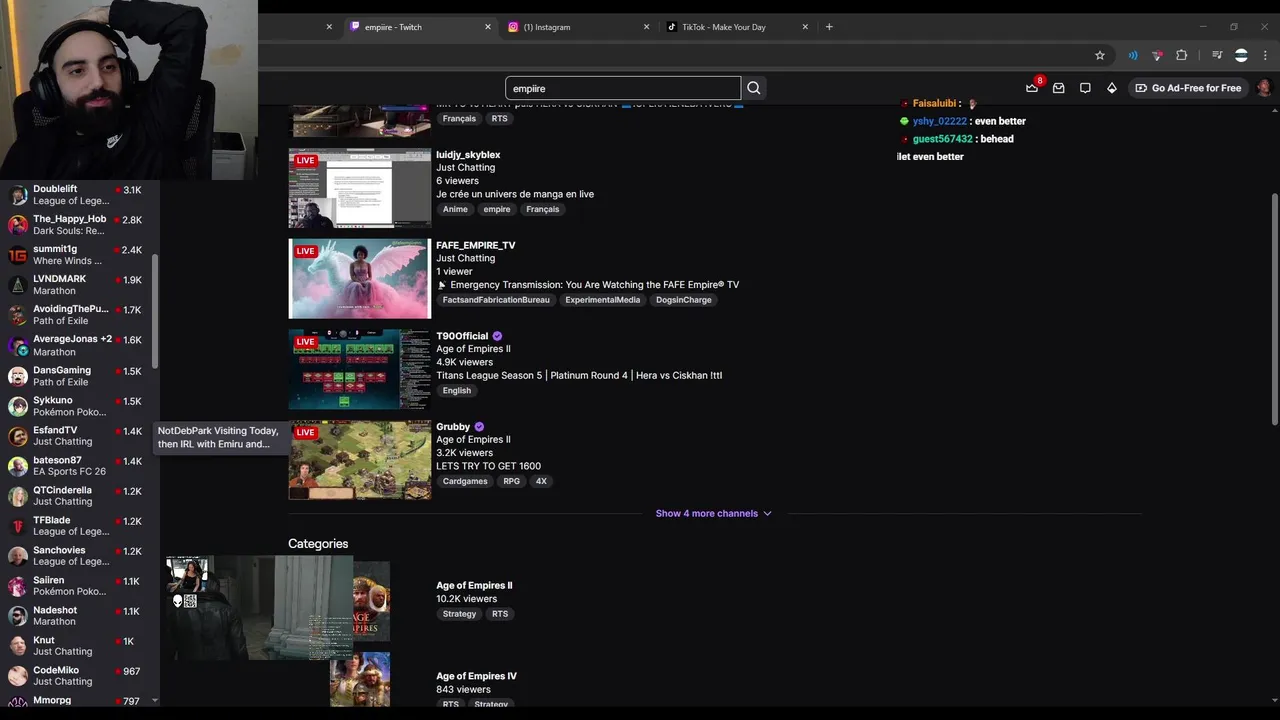This screenshot has height=720, width=1280.
Task: Close the Instagram tab
Action: [646, 27]
